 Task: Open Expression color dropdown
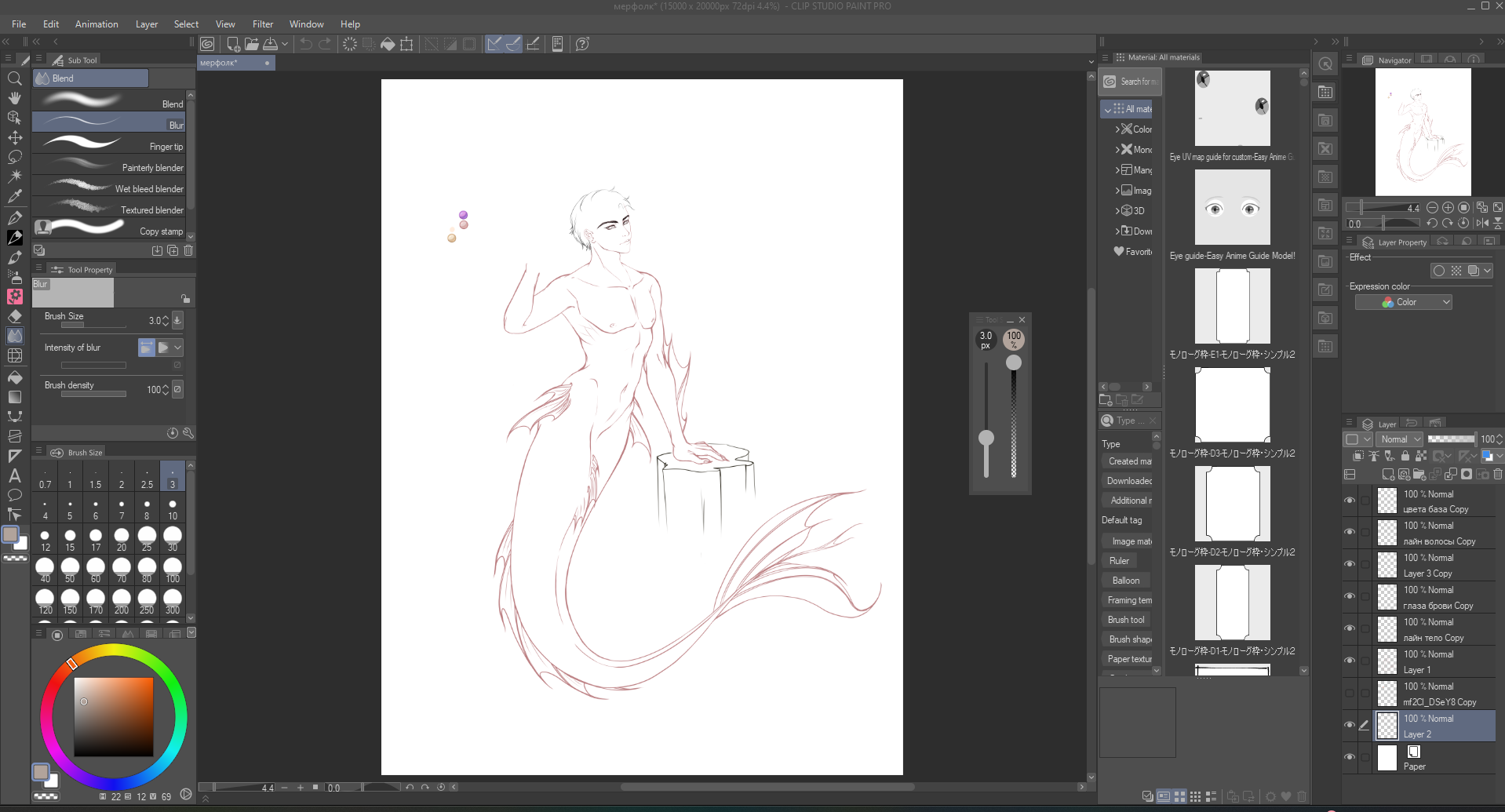click(x=1403, y=302)
